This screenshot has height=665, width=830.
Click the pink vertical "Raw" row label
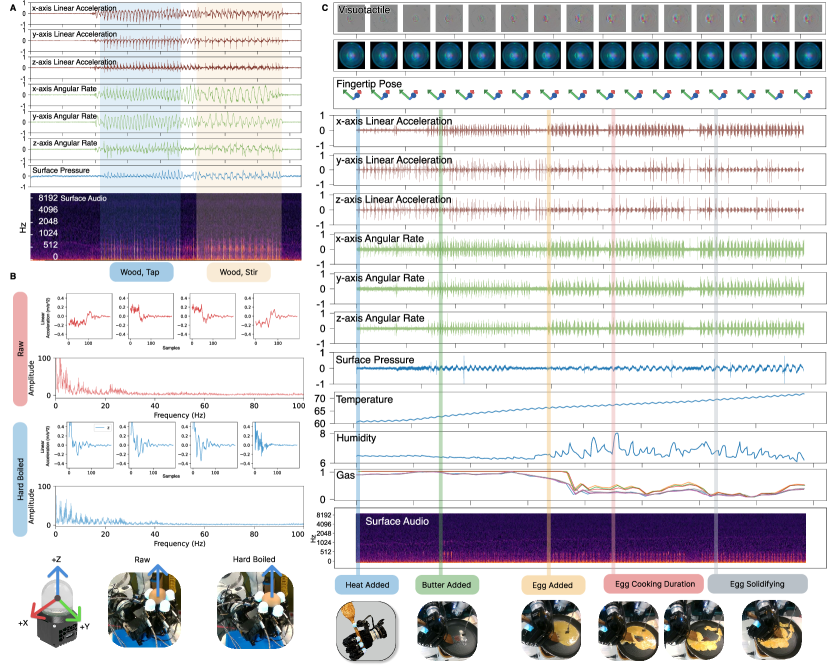coord(20,348)
